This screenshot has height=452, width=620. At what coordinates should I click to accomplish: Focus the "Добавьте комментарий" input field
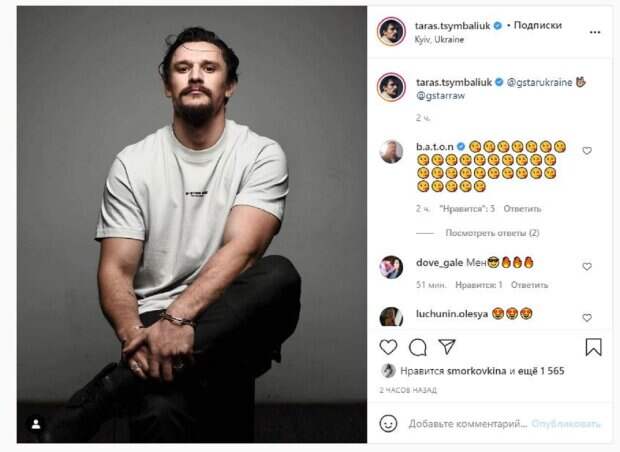coord(468,423)
